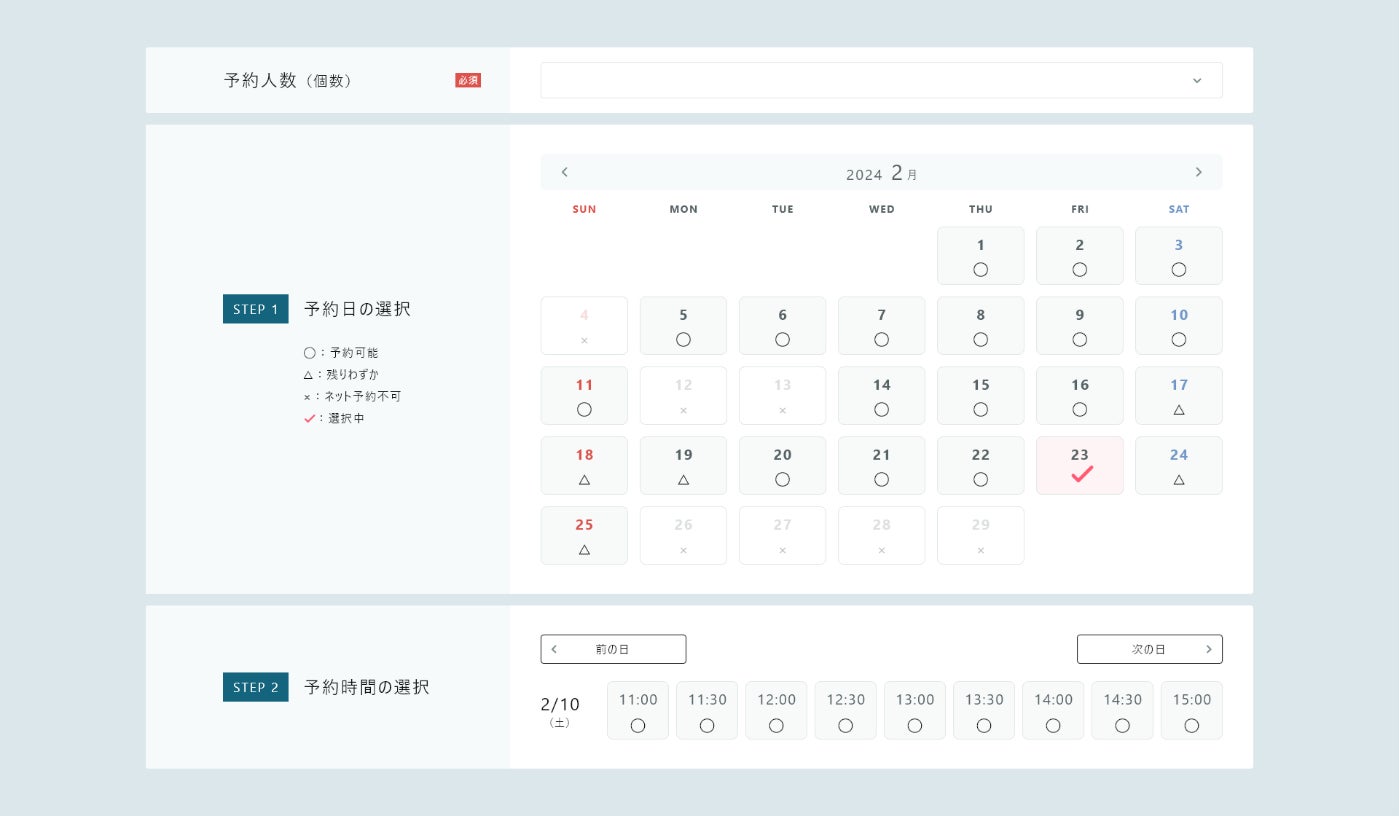
Task: Select February 23 checked date
Action: tap(1080, 465)
